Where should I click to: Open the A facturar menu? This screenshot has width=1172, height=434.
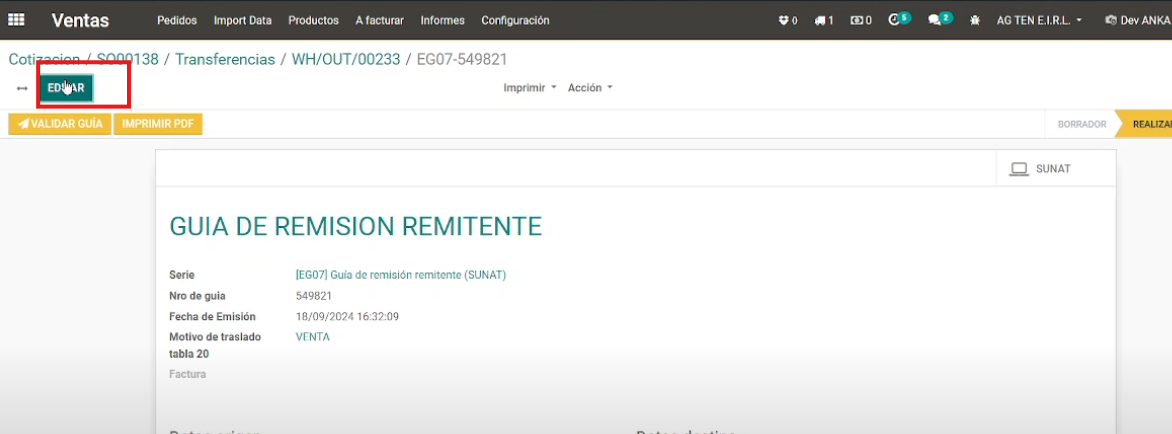(x=380, y=21)
